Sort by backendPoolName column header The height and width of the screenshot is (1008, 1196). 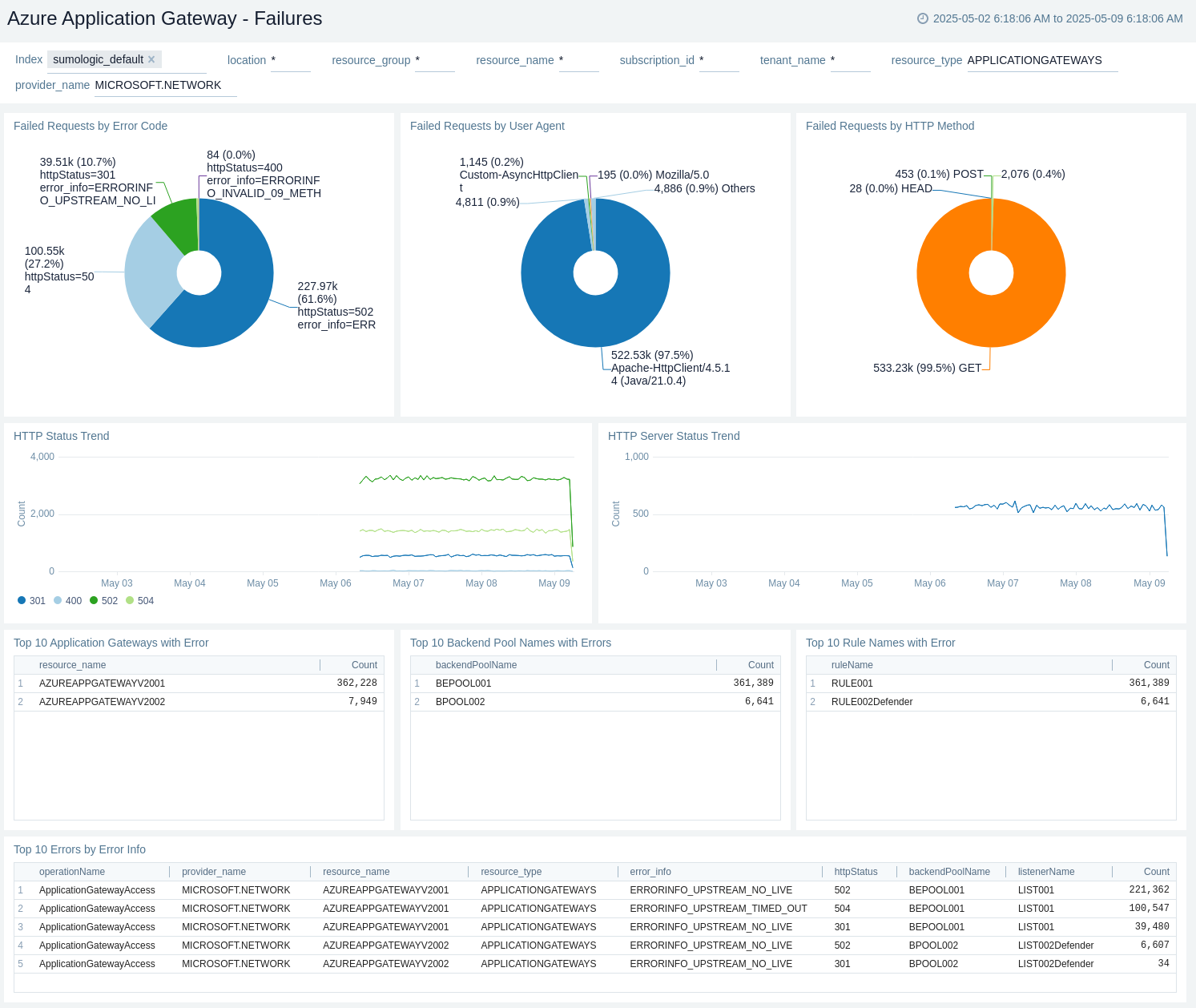click(476, 665)
